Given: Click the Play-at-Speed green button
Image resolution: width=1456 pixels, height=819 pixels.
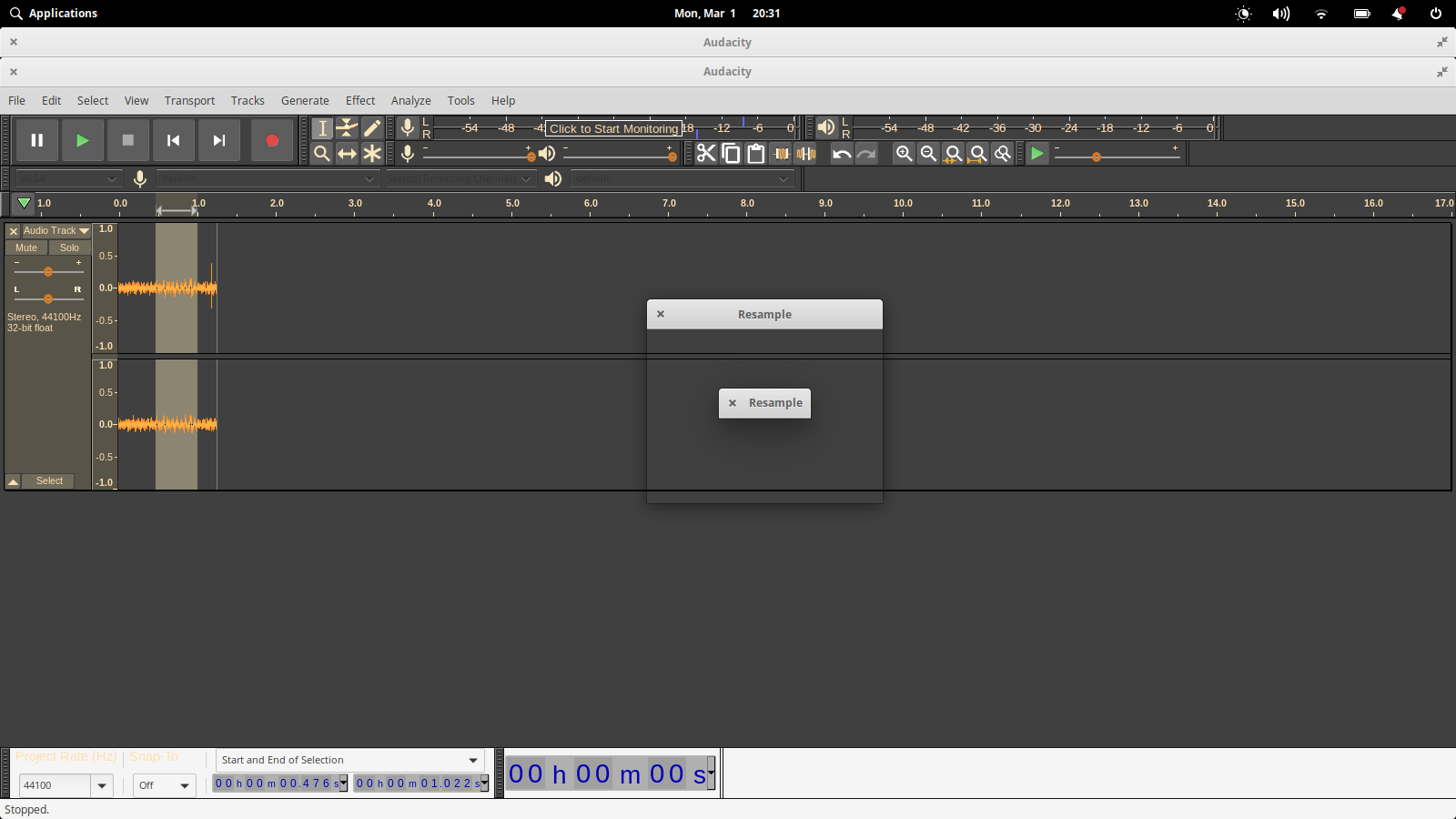Looking at the screenshot, I should (1037, 154).
